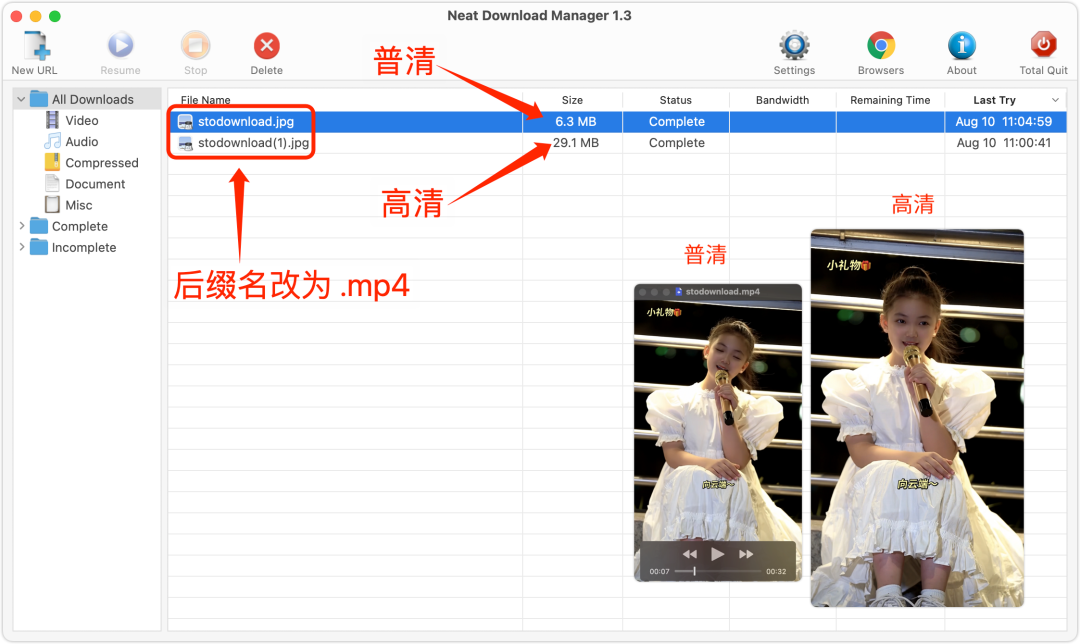Click Complete status of stodownload.jpg
Image resolution: width=1080 pixels, height=644 pixels.
(x=676, y=122)
